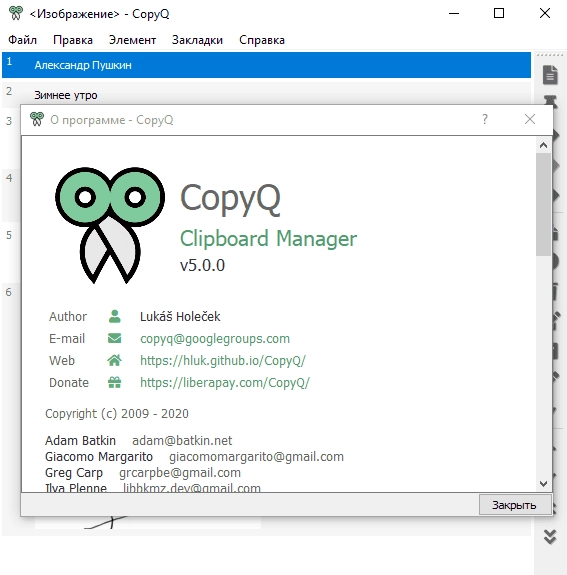Viewport: 567px width, 575px height.
Task: Click the question mark help button in the About dialog
Action: 485,119
